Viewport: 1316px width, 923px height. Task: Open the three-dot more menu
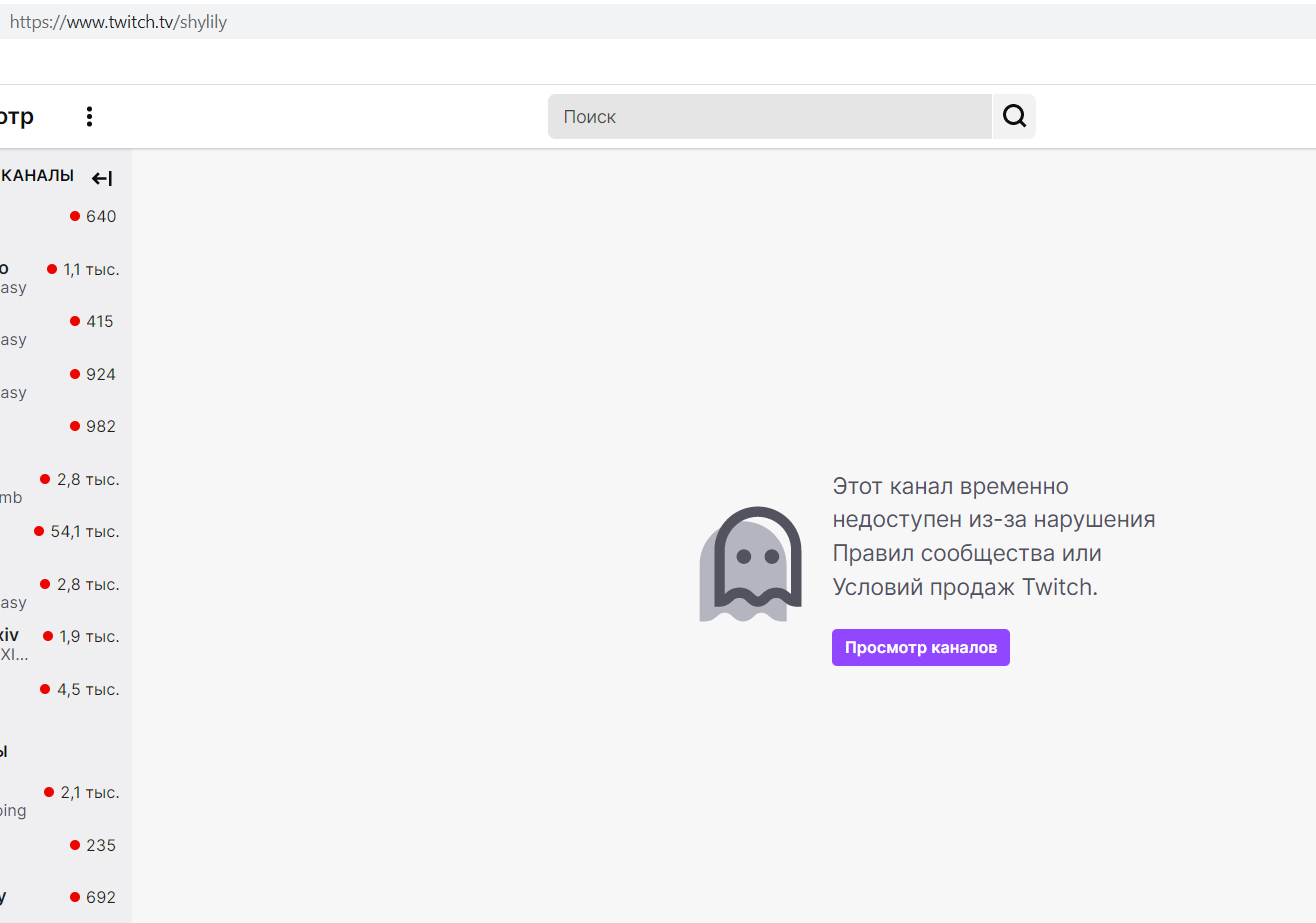point(89,116)
